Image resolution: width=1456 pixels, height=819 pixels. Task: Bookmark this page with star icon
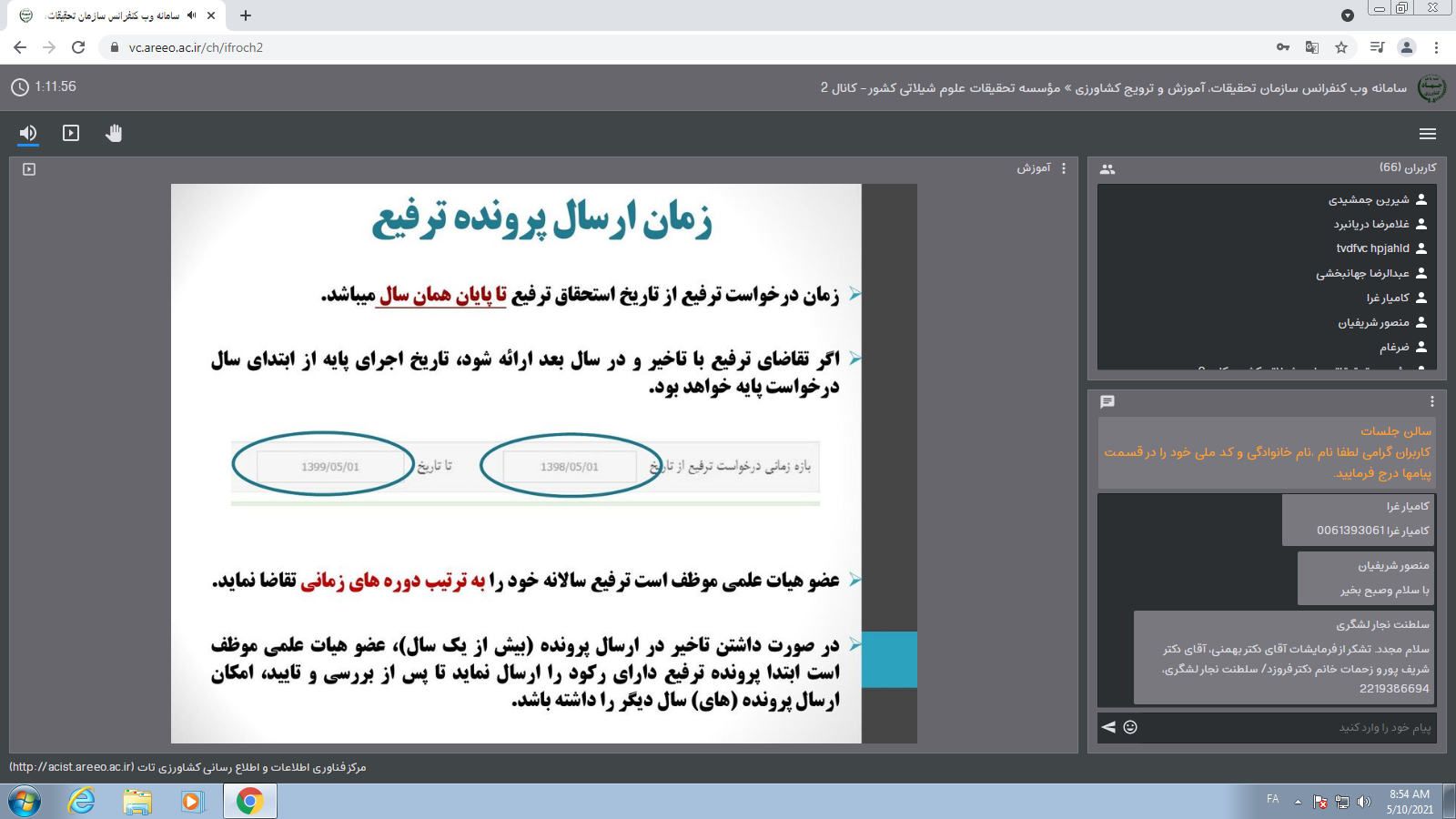tap(1341, 47)
